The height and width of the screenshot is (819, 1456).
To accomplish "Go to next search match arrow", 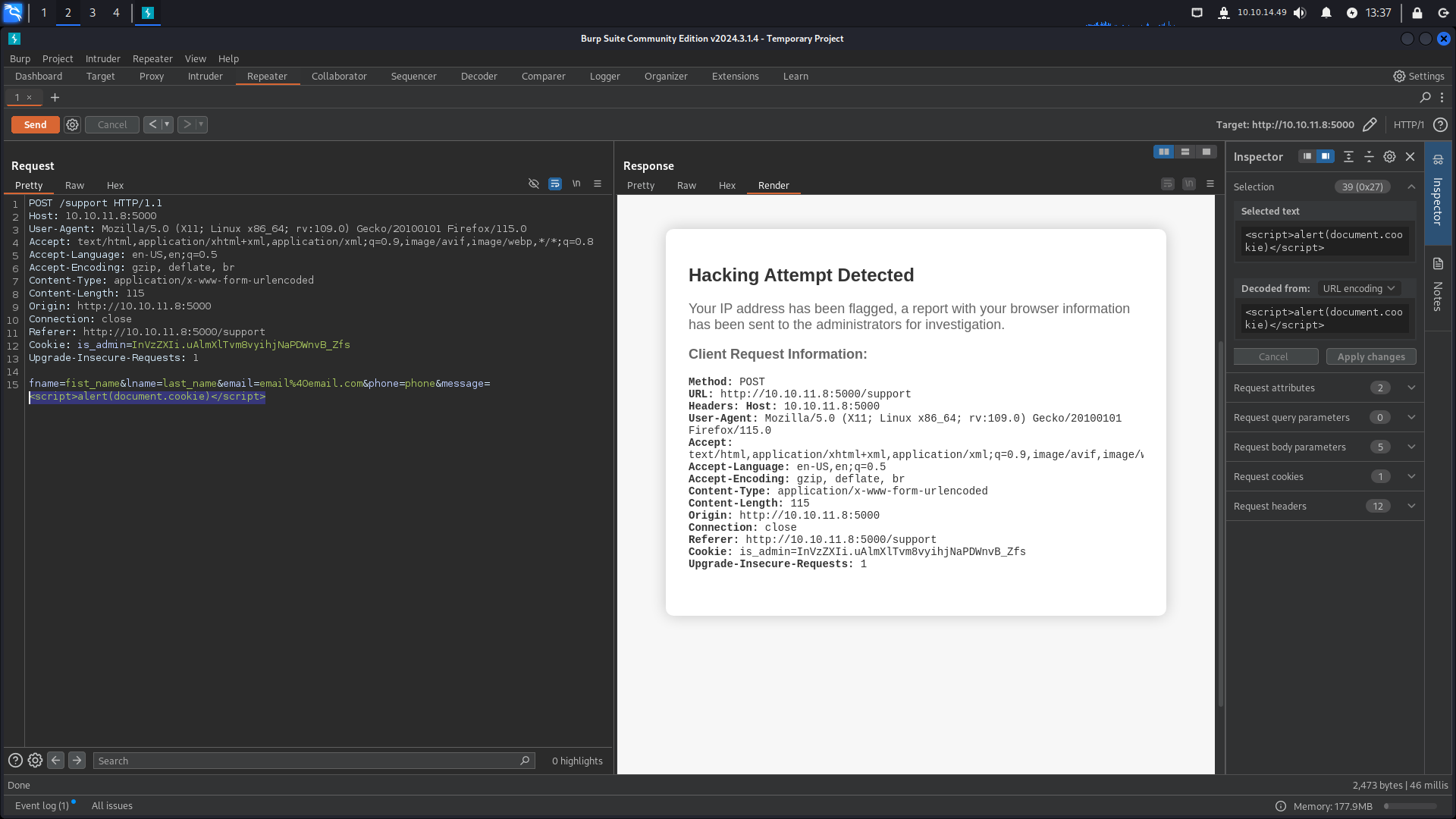I will (x=77, y=760).
